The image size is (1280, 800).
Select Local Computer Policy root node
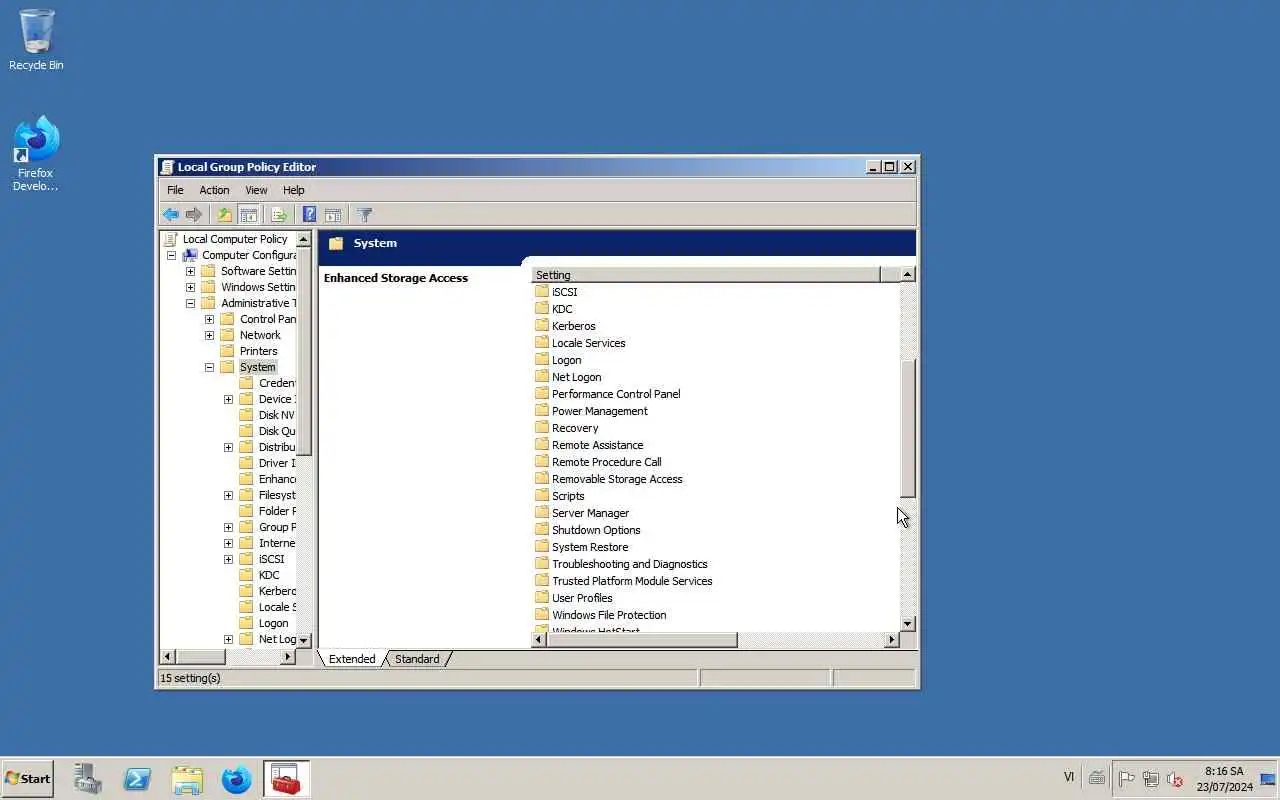point(235,239)
